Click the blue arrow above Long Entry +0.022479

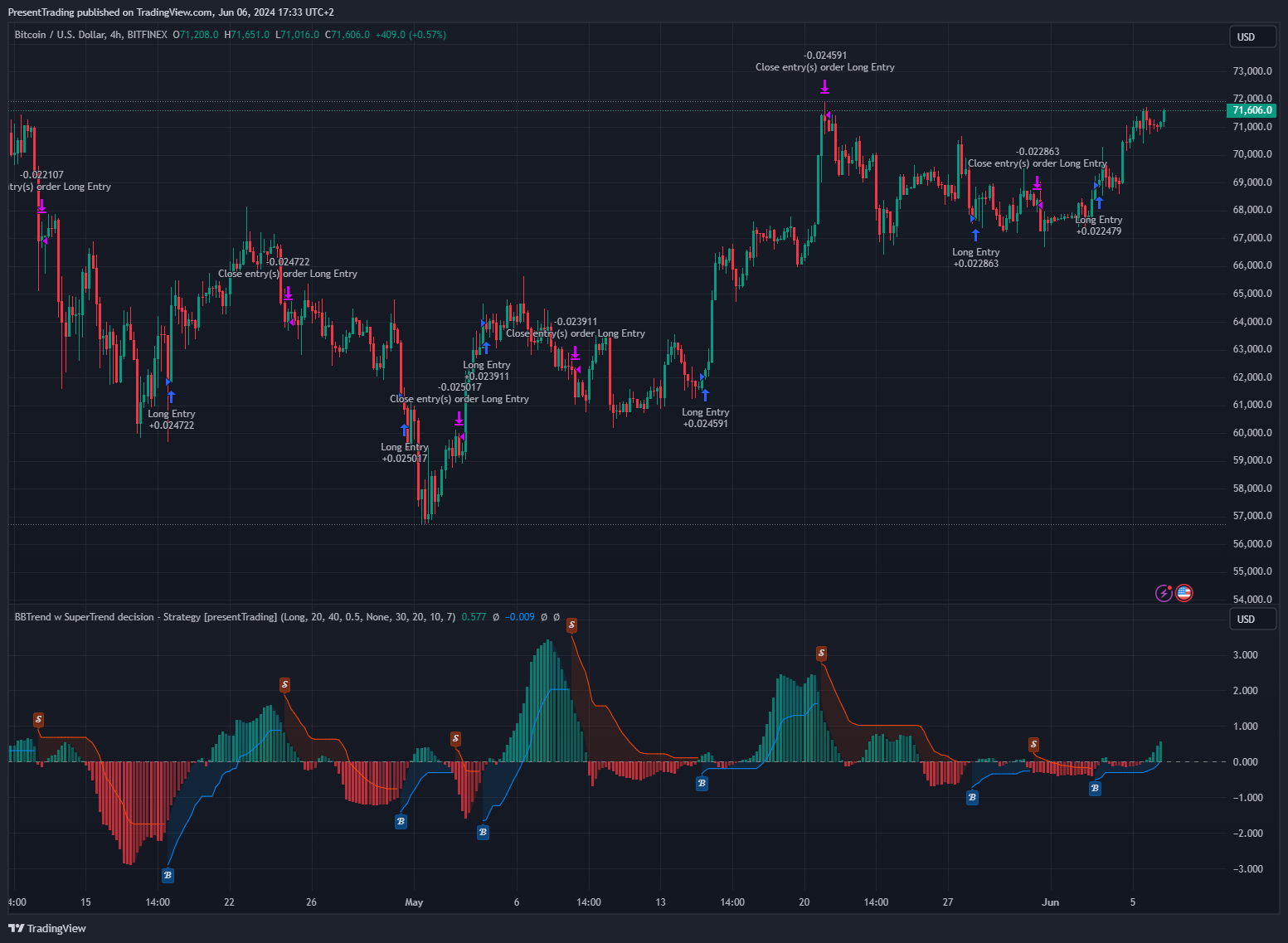pos(1099,202)
